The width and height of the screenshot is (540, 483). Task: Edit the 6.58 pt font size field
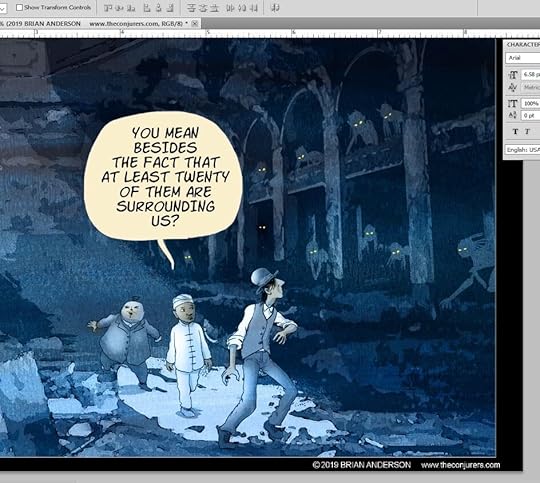(x=530, y=74)
